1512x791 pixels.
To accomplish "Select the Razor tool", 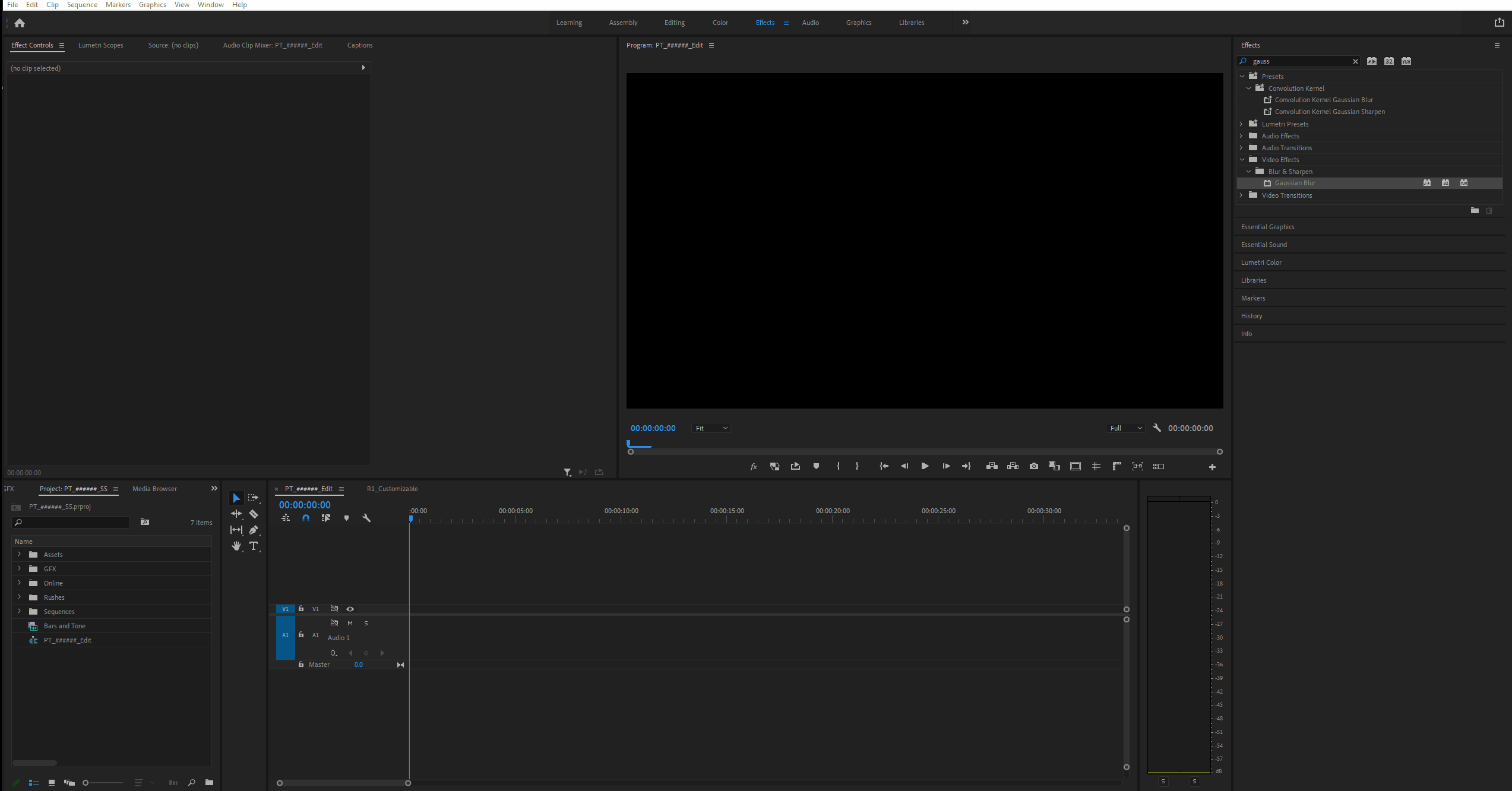I will (x=254, y=514).
